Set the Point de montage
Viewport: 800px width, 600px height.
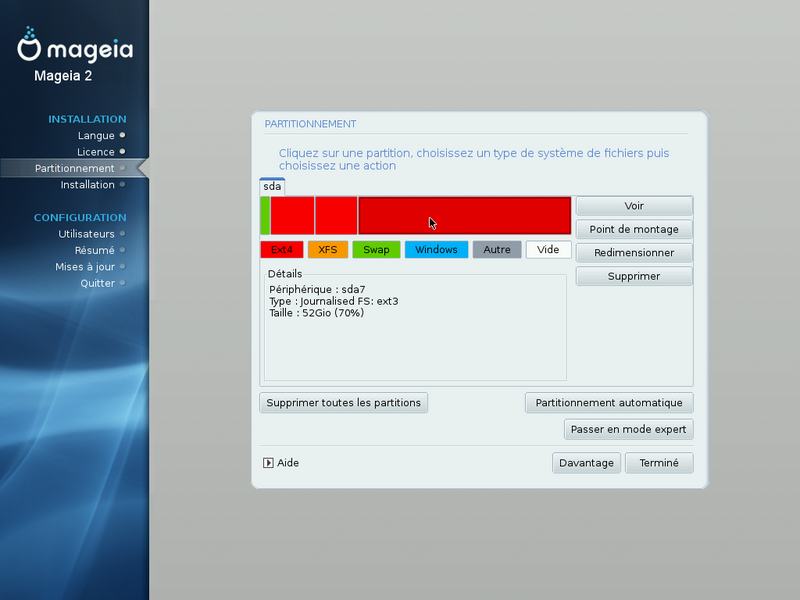634,230
